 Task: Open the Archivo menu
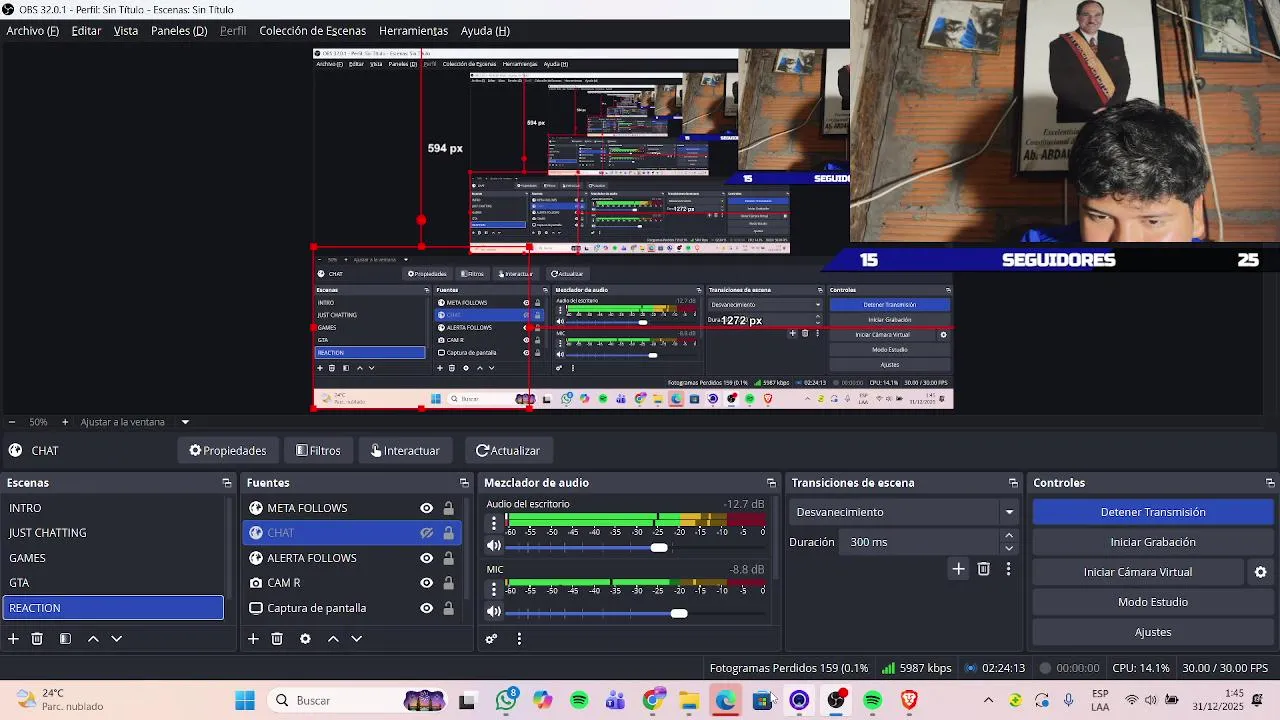tap(33, 31)
